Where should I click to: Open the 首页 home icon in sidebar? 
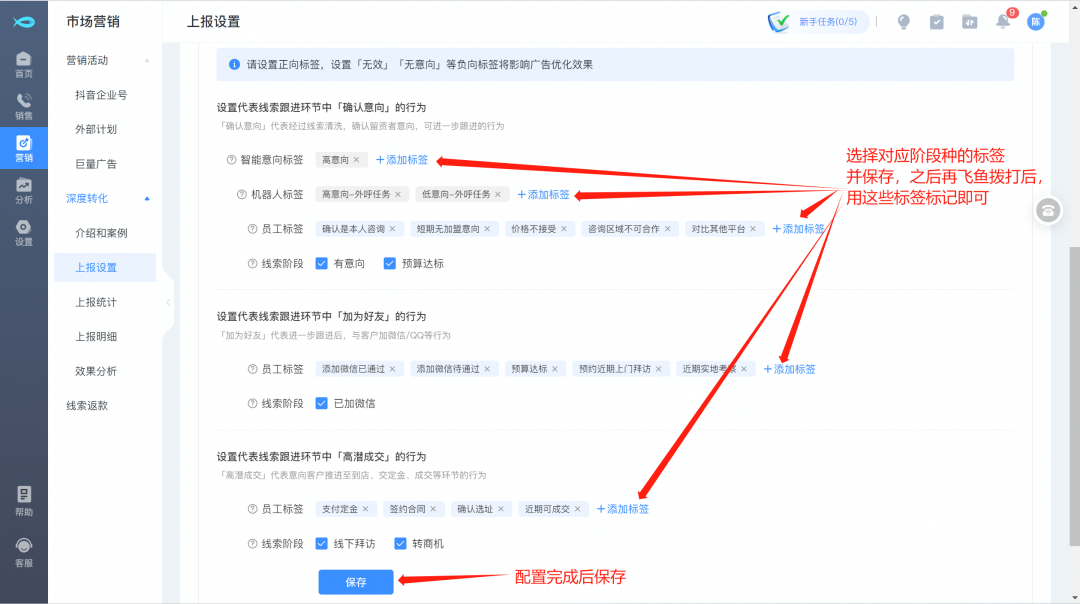tap(23, 64)
